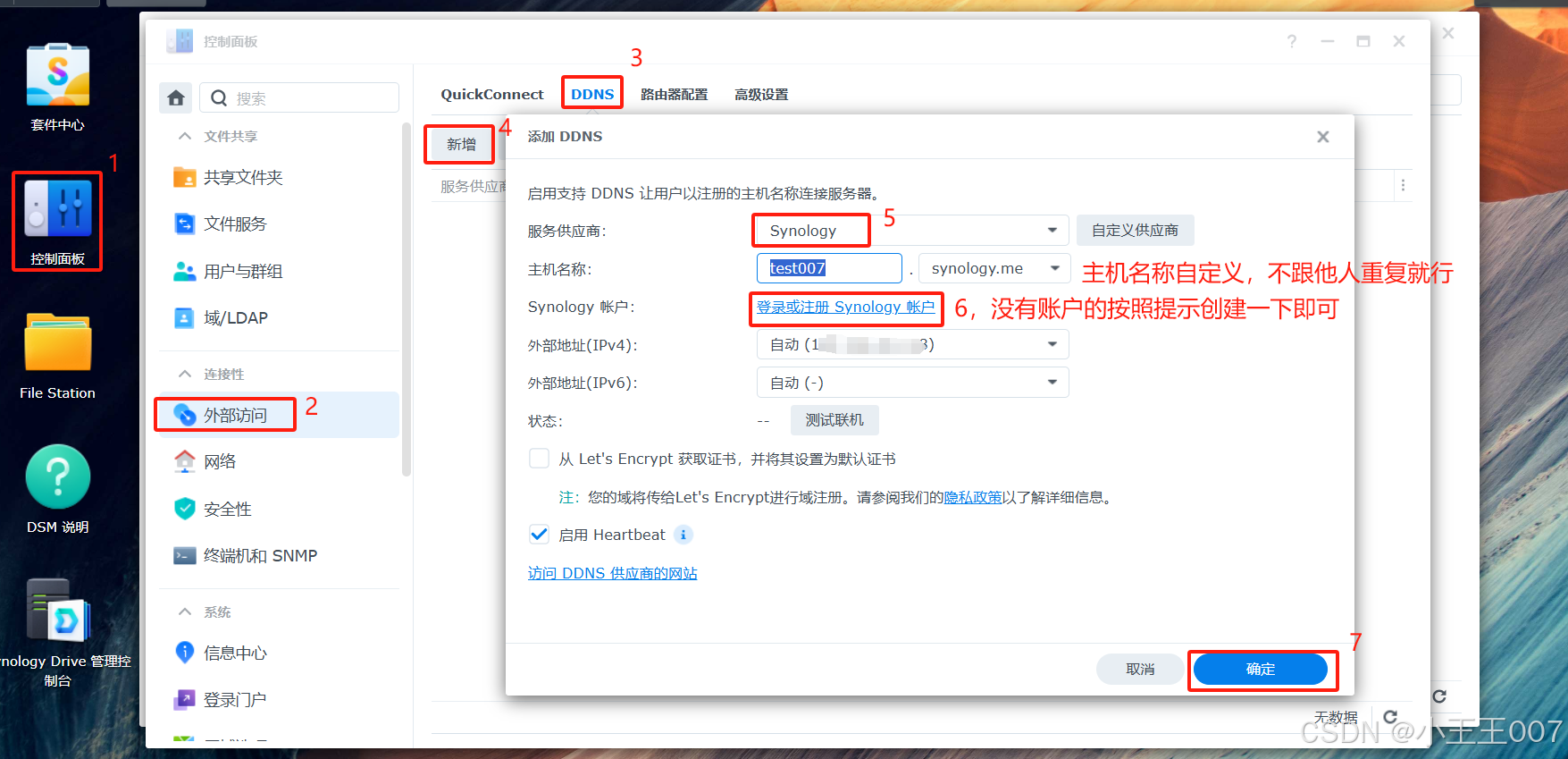1568x759 pixels.
Task: Click 确定 button
Action: (x=1261, y=669)
